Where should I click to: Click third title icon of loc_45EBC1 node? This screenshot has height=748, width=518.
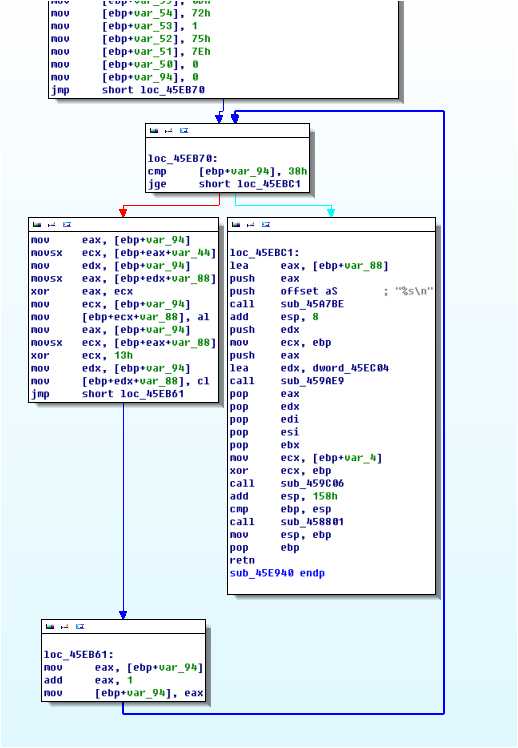point(266,224)
